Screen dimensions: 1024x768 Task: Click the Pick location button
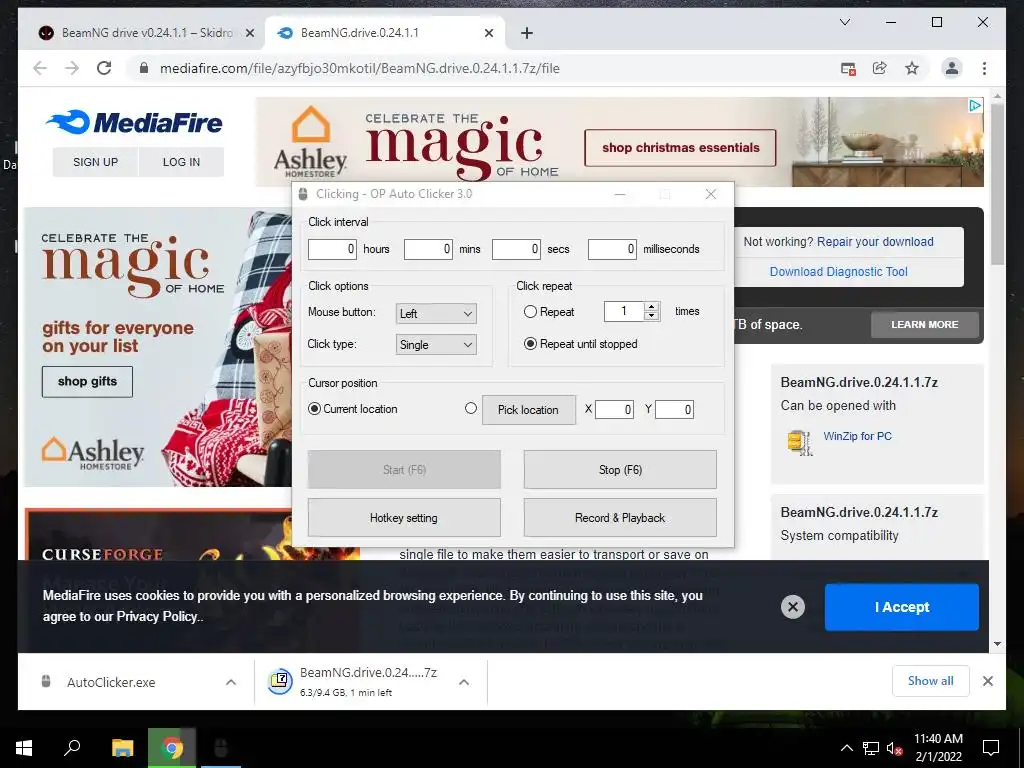click(528, 409)
